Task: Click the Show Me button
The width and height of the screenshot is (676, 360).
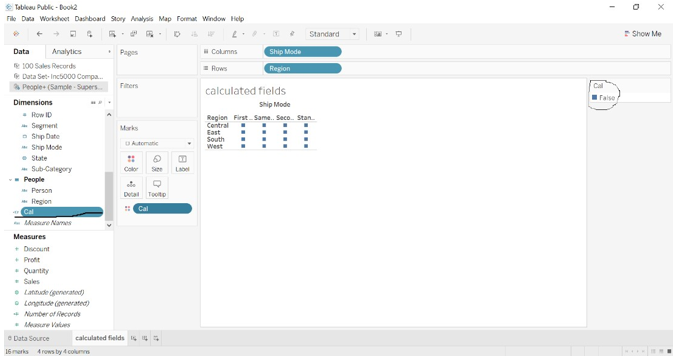Action: click(x=642, y=34)
